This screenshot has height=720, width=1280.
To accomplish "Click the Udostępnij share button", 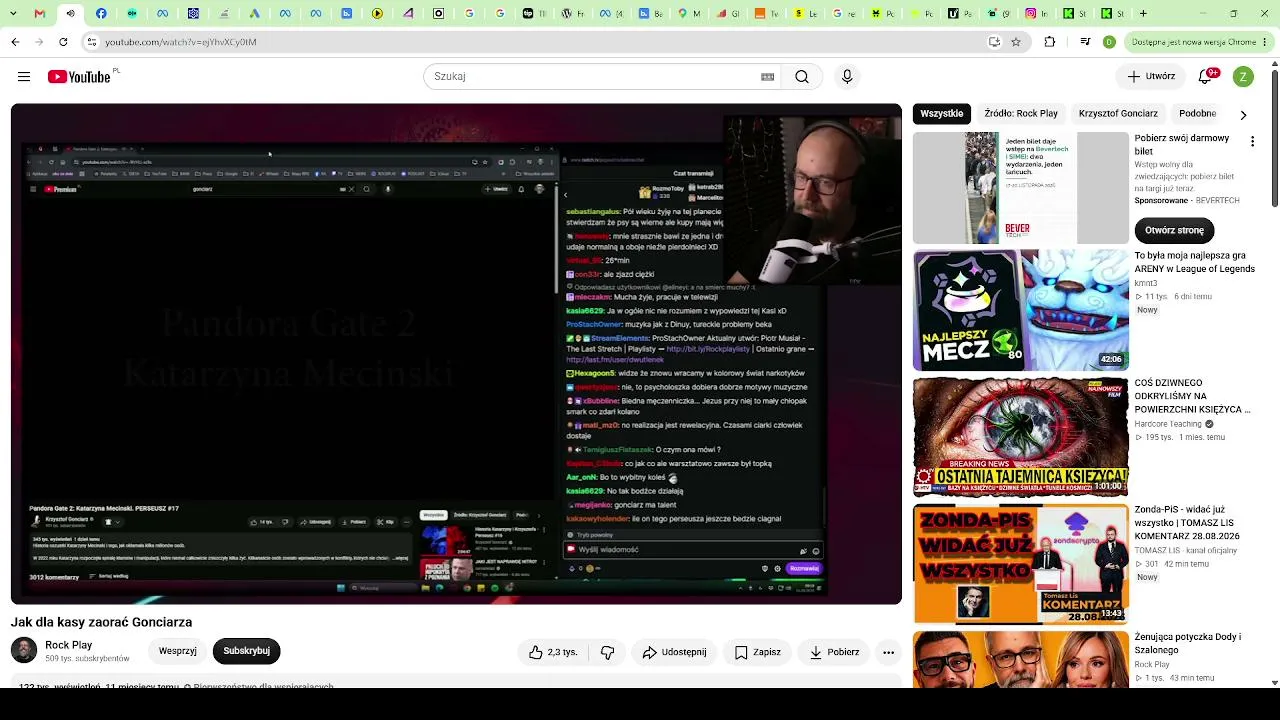I will click(x=674, y=652).
